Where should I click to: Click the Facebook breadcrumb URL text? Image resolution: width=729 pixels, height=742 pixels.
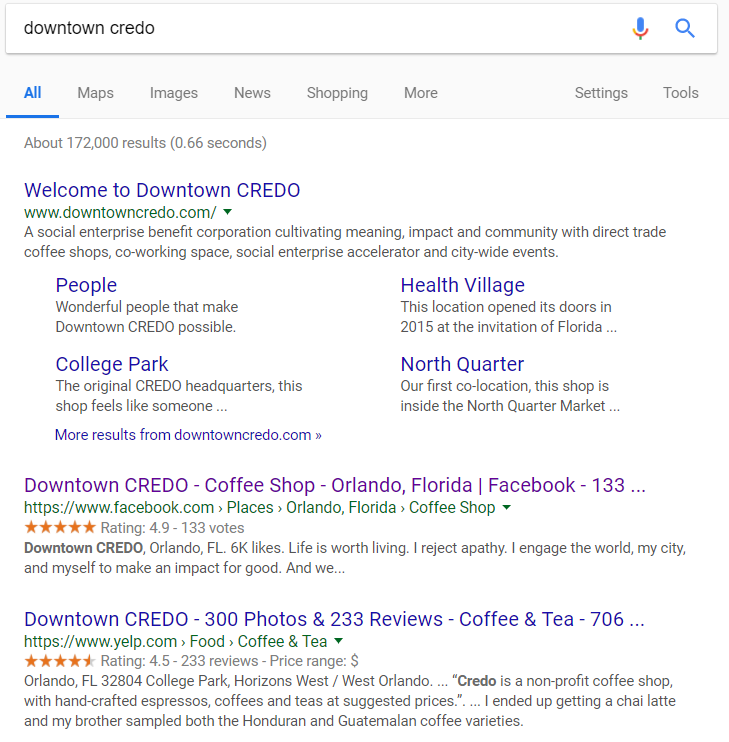(x=260, y=507)
